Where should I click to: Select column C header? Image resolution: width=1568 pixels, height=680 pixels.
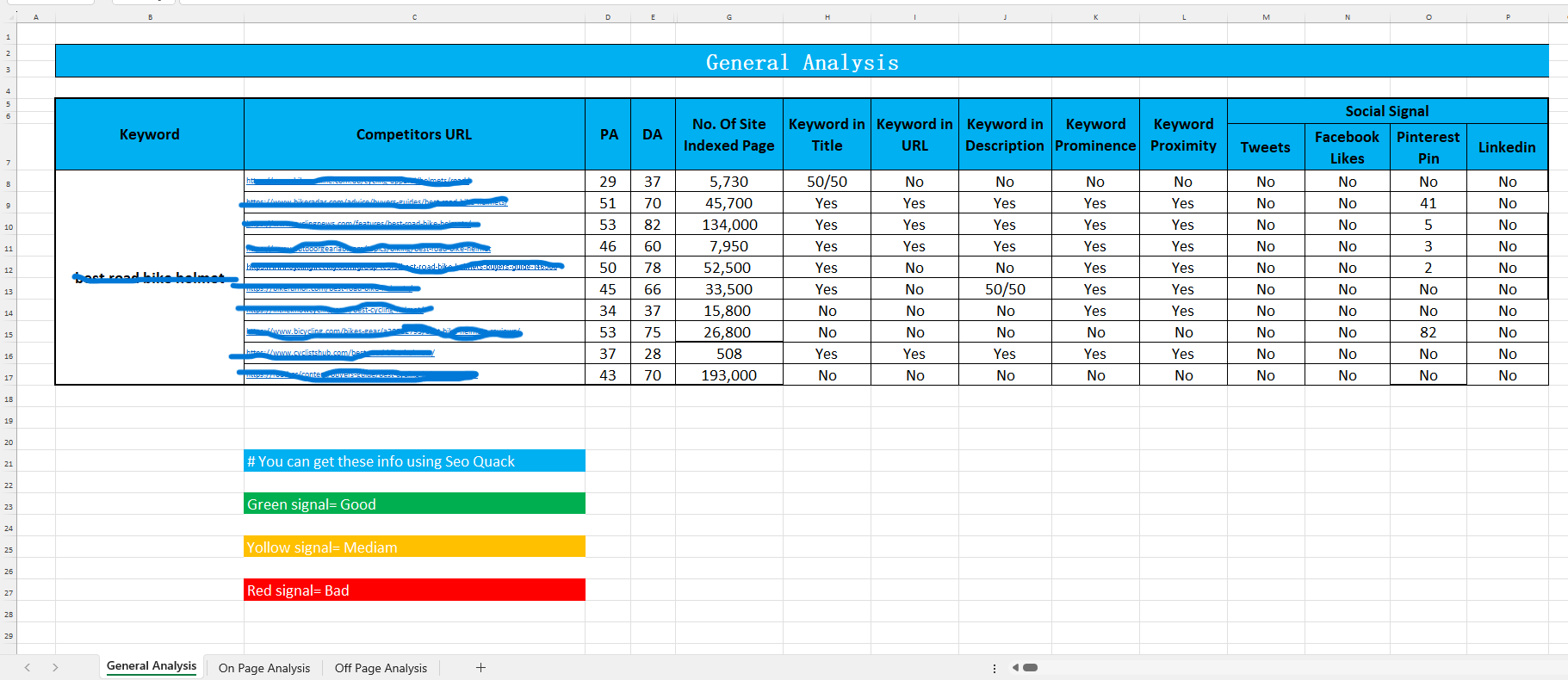(x=414, y=17)
